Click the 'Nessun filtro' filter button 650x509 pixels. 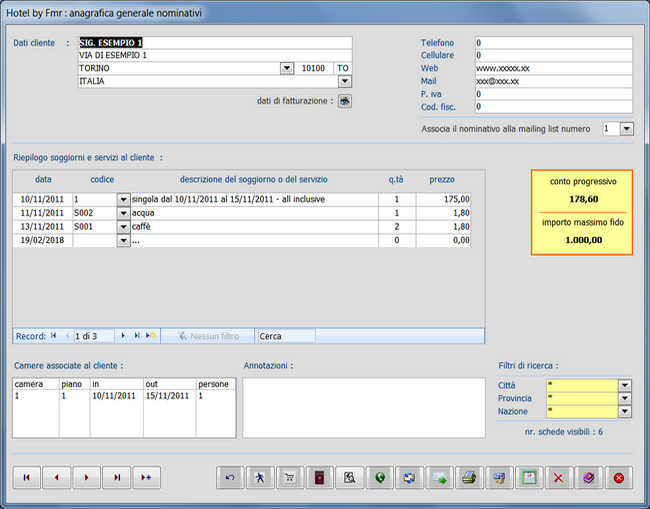[208, 336]
